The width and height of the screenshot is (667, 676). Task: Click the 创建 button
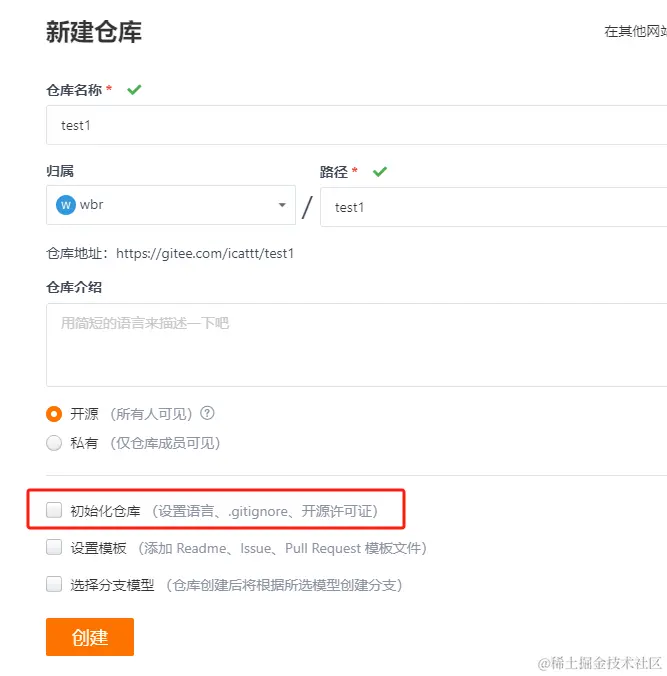tap(90, 636)
